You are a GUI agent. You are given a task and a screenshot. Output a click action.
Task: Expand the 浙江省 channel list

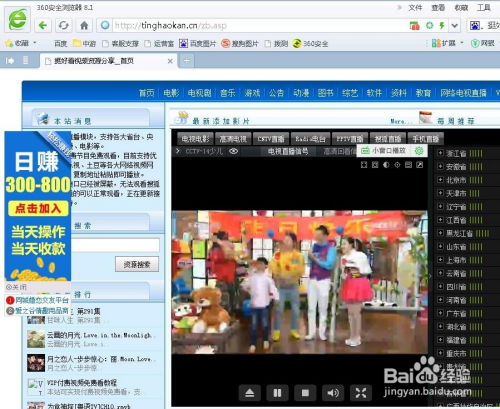tap(440, 153)
